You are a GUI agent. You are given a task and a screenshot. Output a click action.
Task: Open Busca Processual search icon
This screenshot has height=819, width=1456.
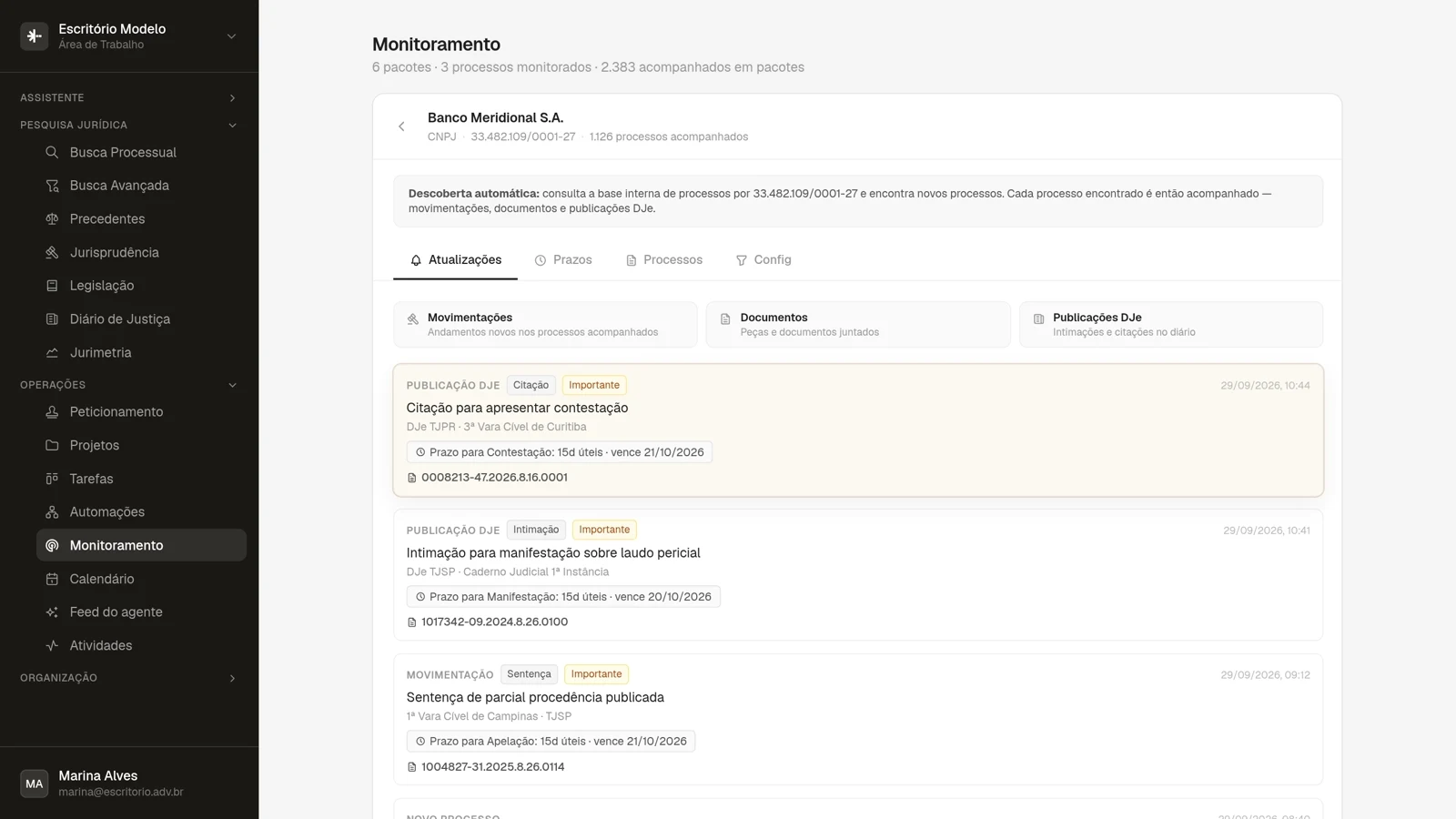point(52,152)
